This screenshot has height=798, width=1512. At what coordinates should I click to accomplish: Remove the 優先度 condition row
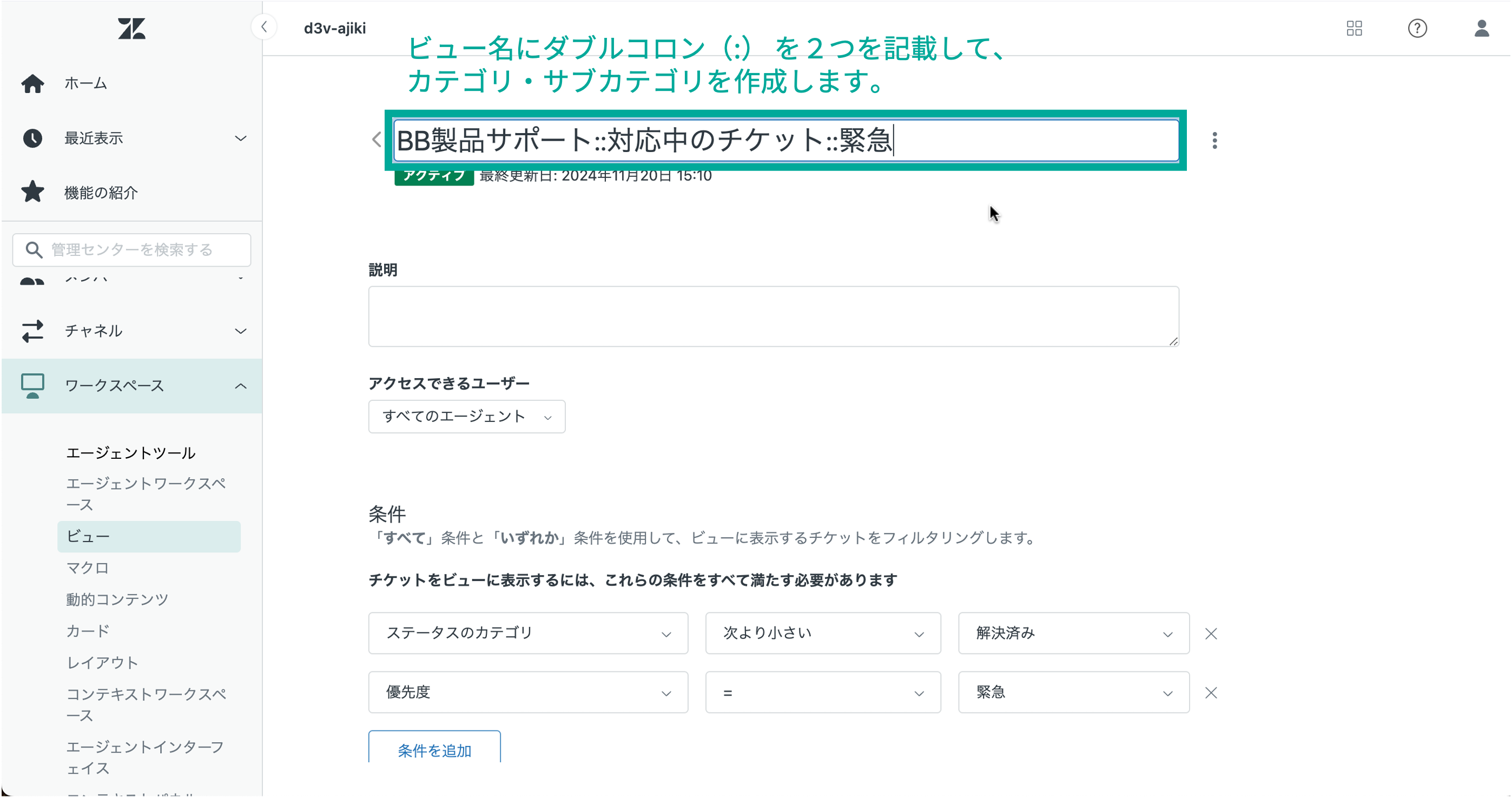click(x=1211, y=693)
